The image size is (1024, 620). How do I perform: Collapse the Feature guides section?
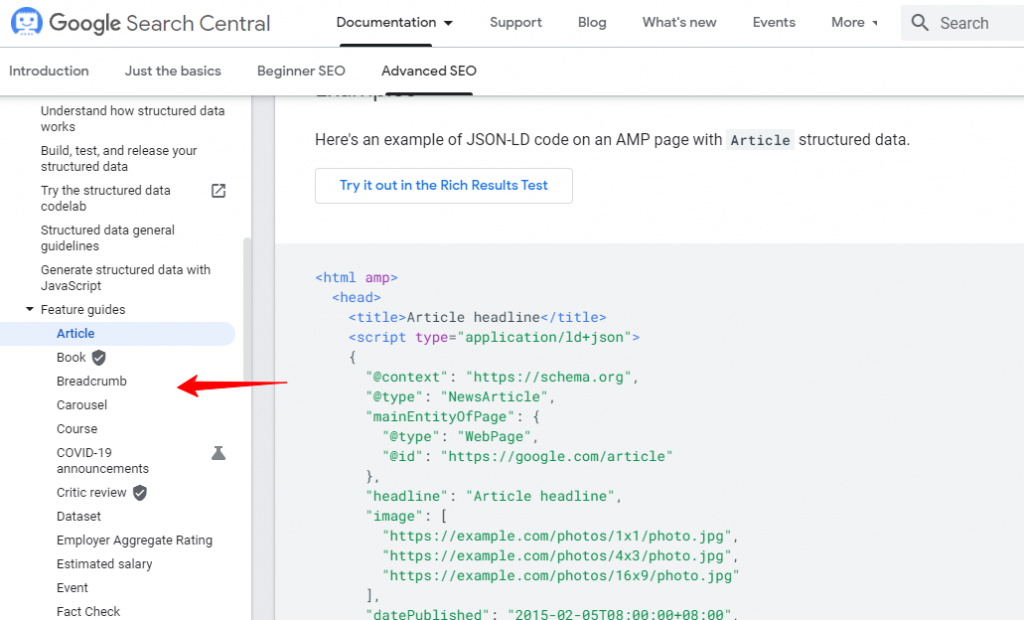[29, 309]
